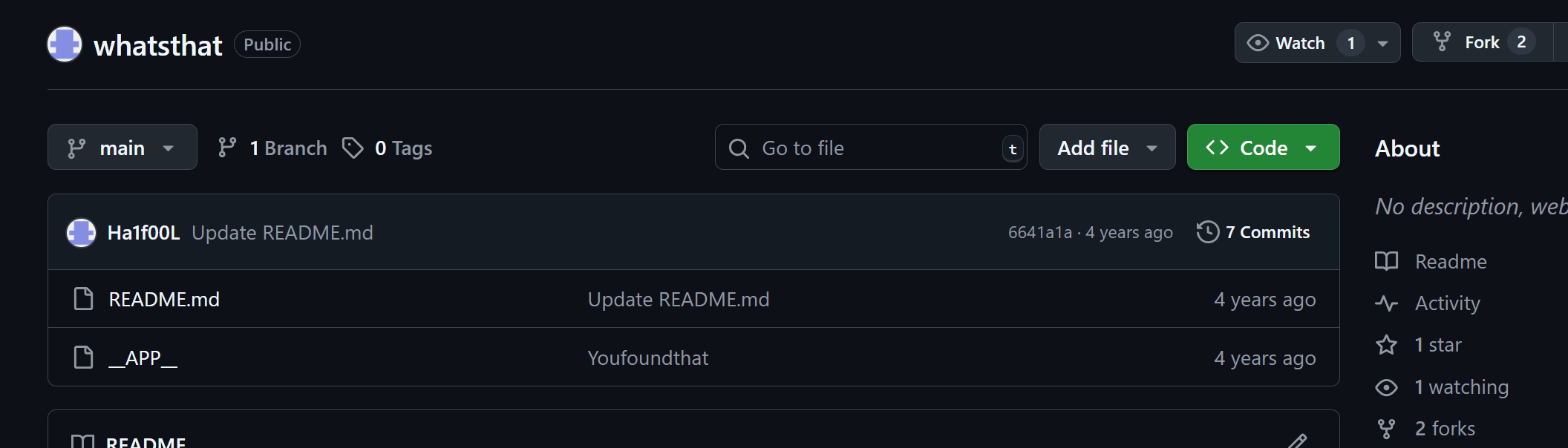Open the 0 Tags link
Image resolution: width=1568 pixels, height=448 pixels.
click(388, 148)
